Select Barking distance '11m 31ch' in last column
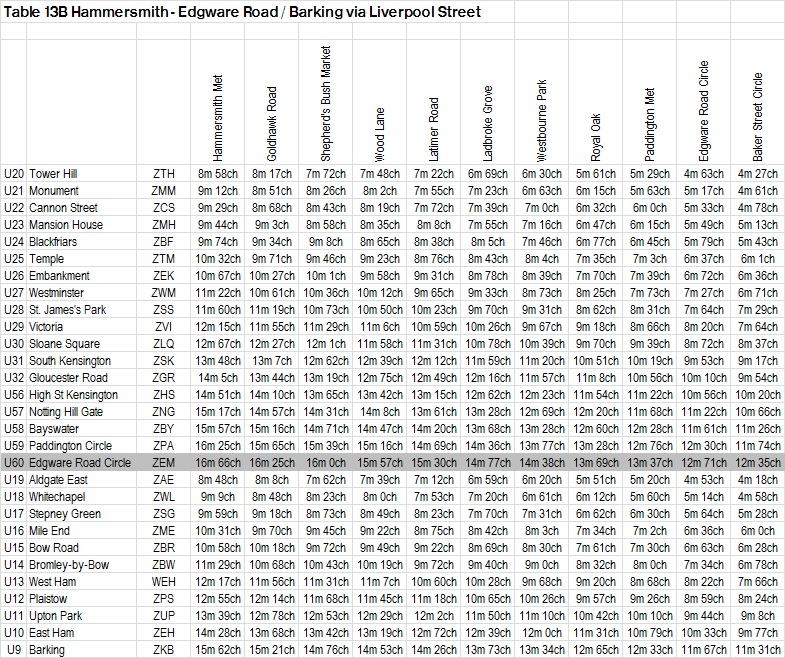The height and width of the screenshot is (658, 785). [x=758, y=650]
